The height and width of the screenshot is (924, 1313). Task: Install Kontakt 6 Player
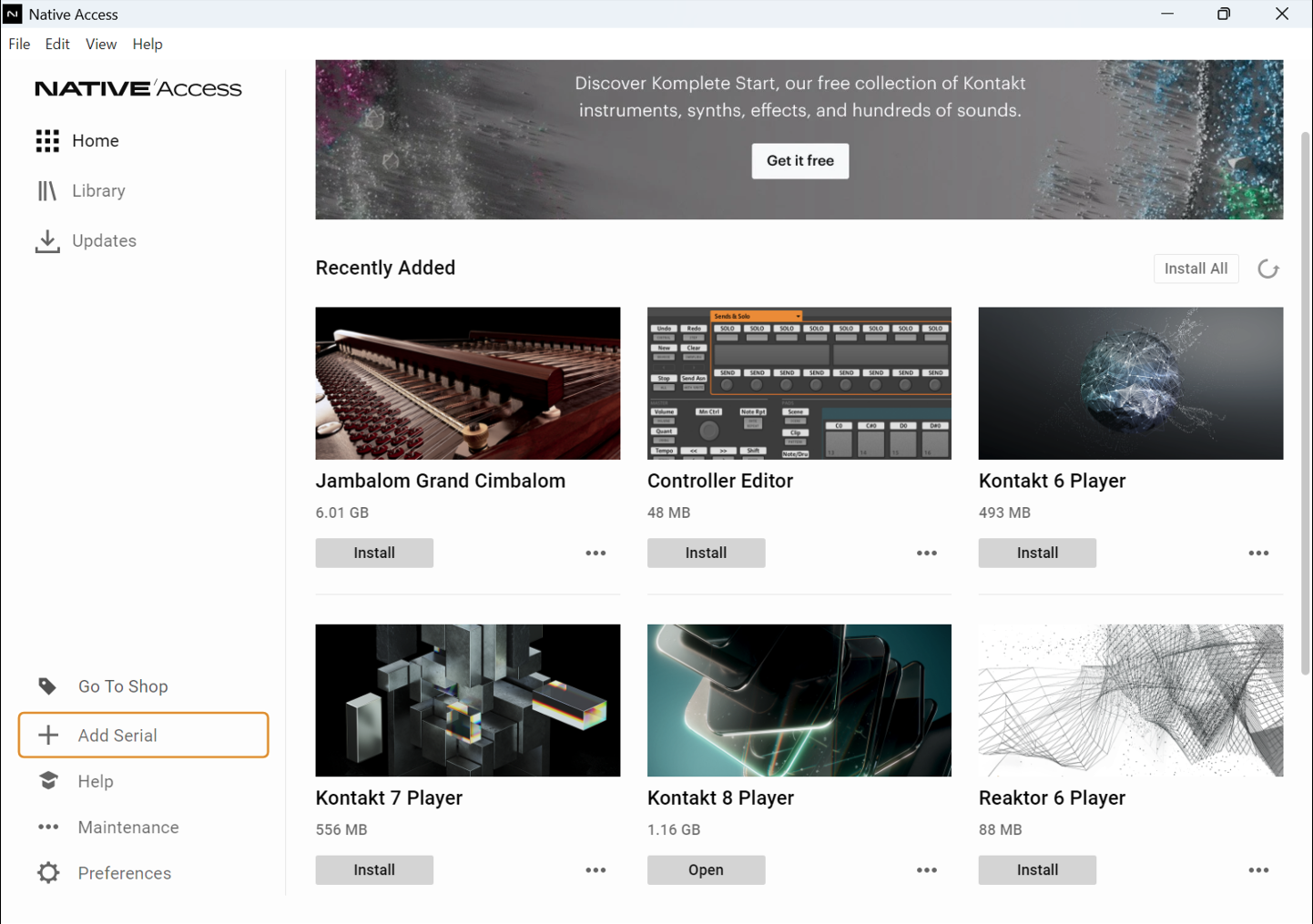[x=1037, y=553]
